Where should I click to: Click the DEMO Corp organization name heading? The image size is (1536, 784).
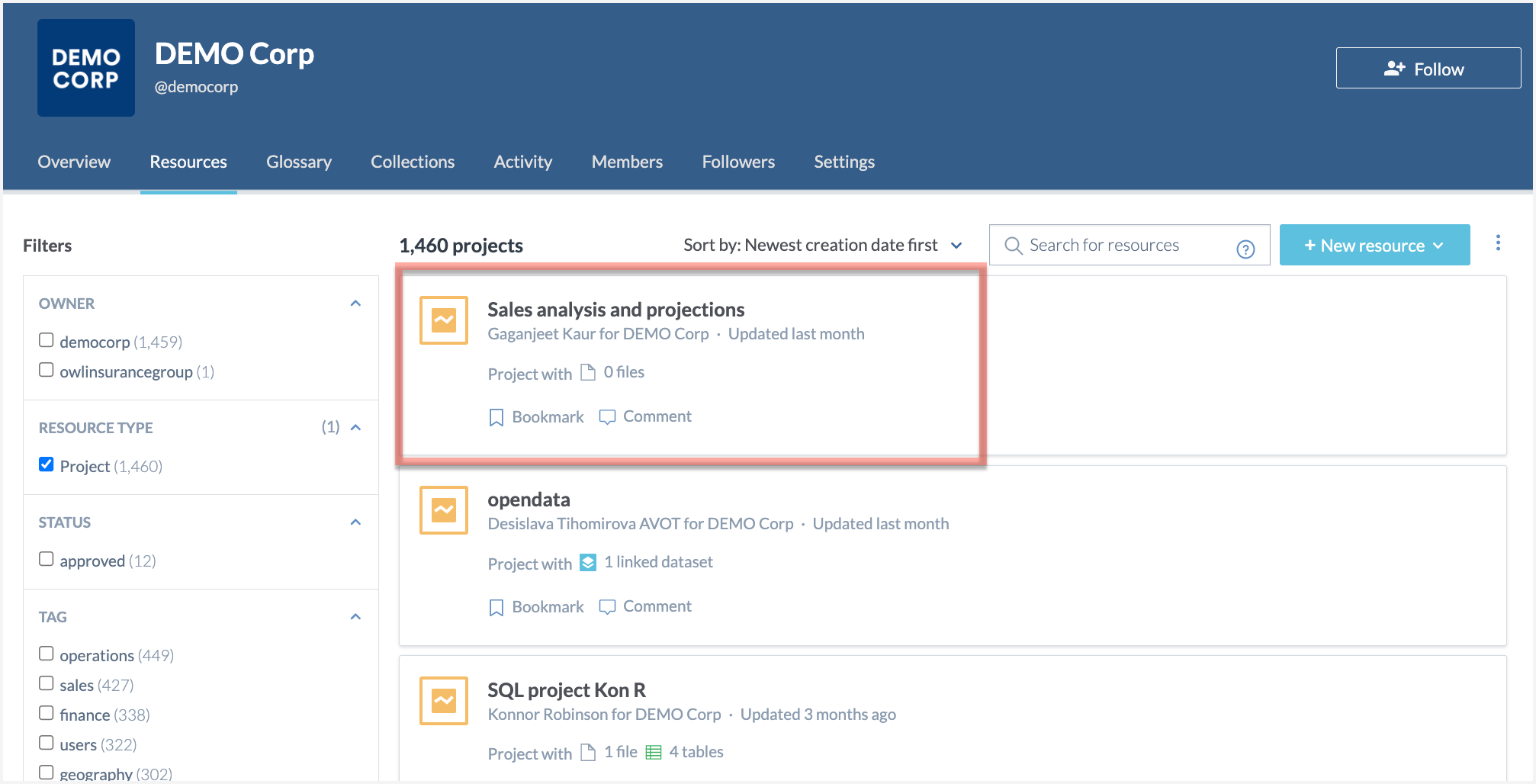pos(234,53)
